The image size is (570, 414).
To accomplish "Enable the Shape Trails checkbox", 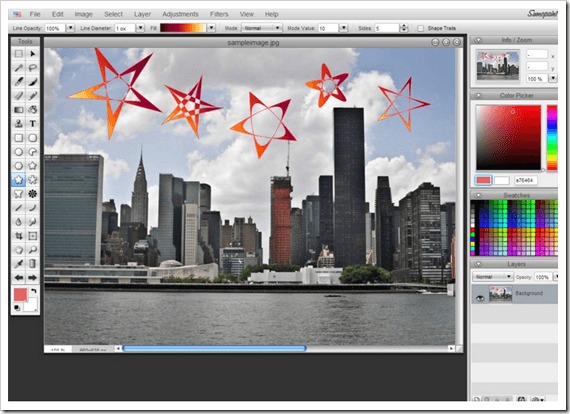I will pyautogui.click(x=421, y=28).
